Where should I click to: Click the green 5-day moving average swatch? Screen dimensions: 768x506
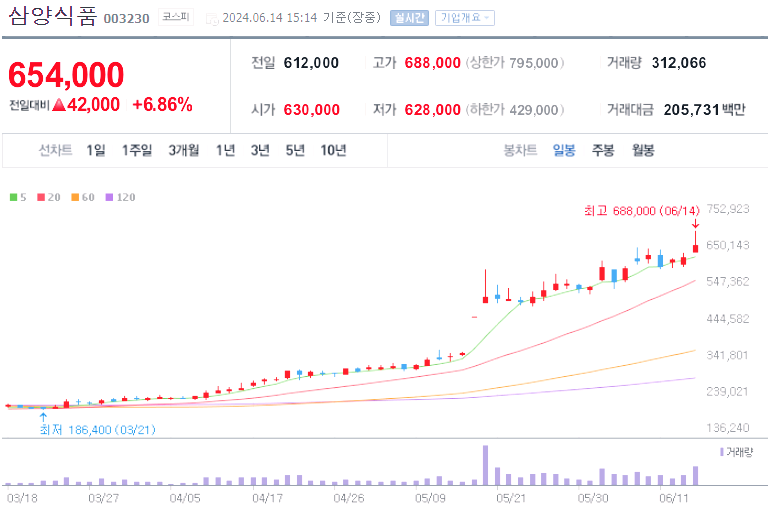click(14, 197)
